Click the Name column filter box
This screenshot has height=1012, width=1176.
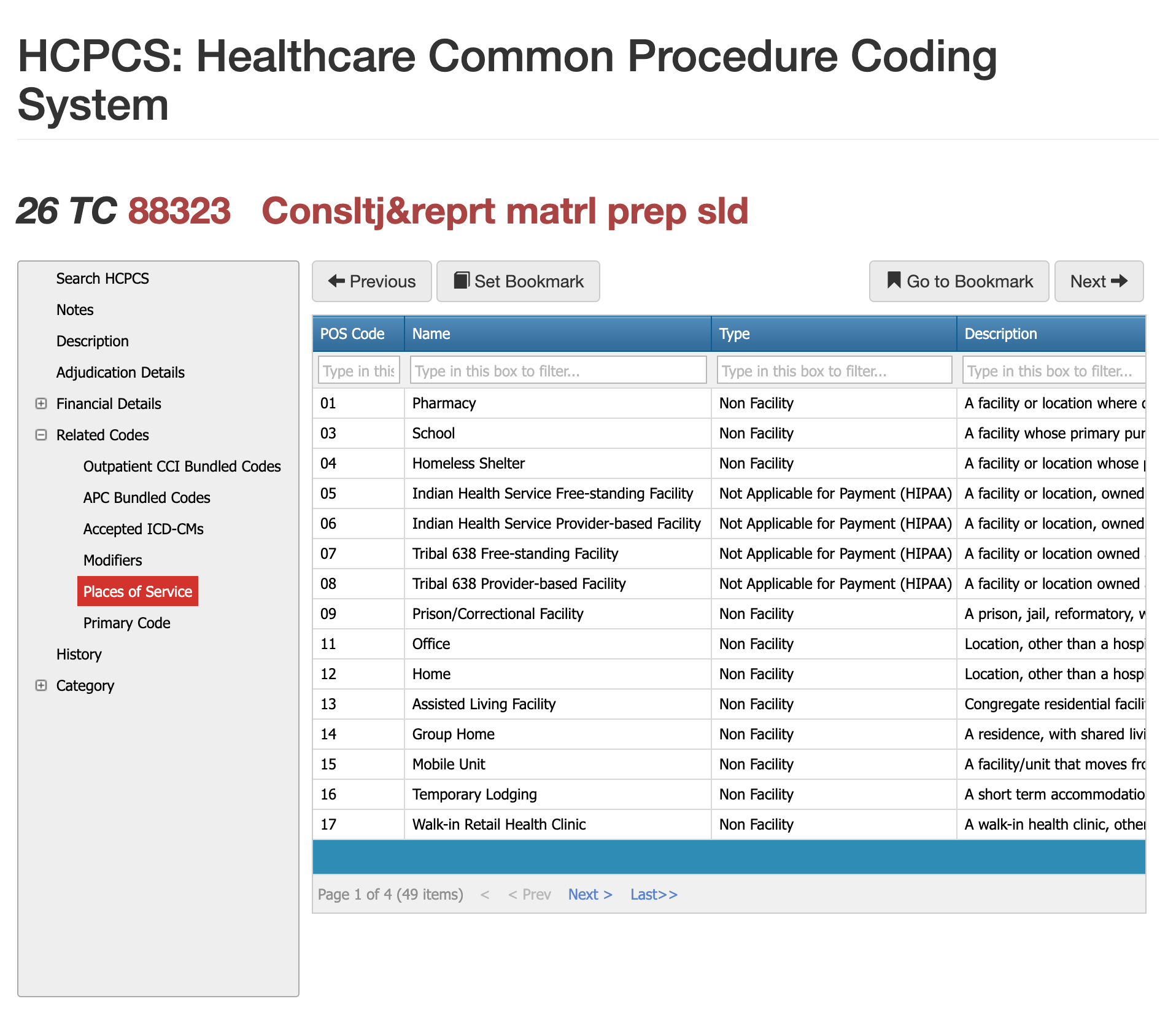[x=557, y=370]
